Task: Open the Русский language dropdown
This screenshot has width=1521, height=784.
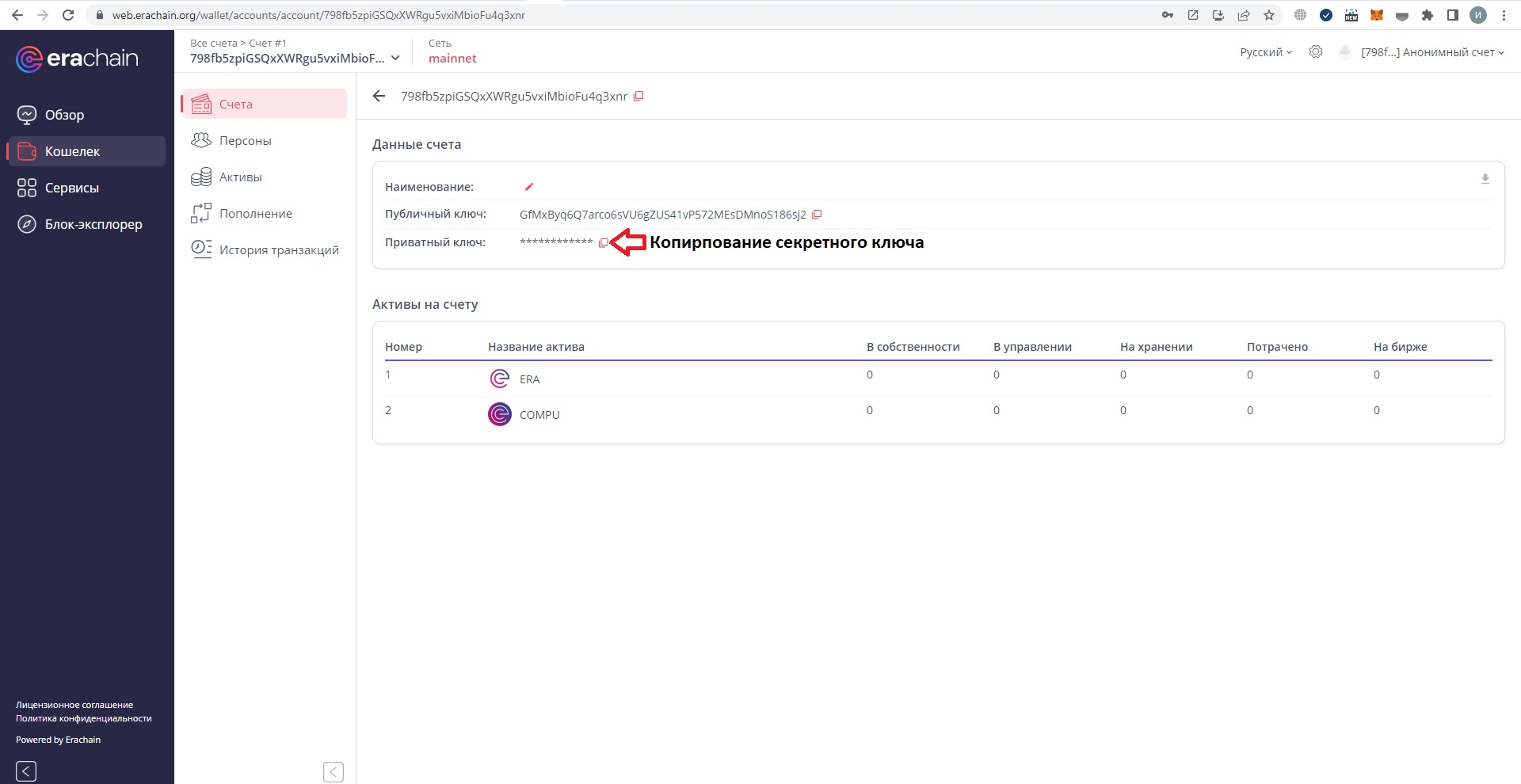Action: pyautogui.click(x=1265, y=52)
